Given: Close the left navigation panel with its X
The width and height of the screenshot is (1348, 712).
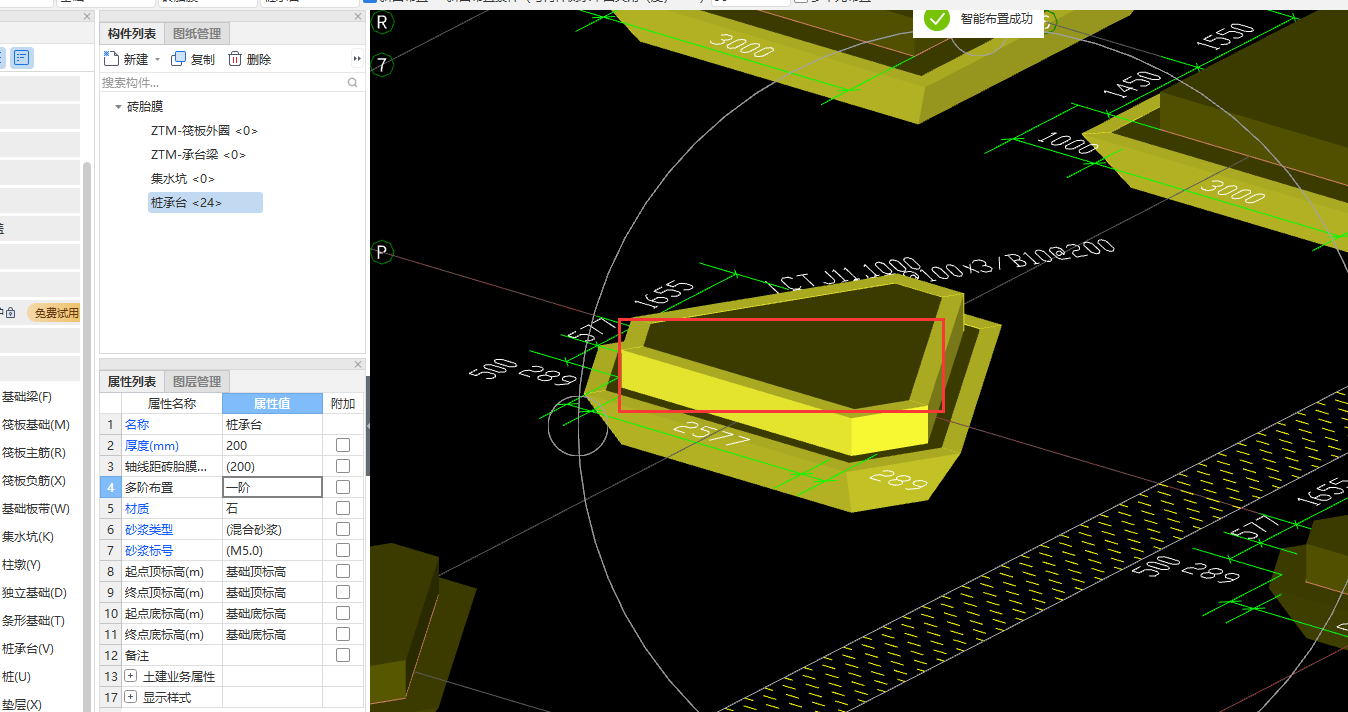Looking at the screenshot, I should (x=88, y=17).
